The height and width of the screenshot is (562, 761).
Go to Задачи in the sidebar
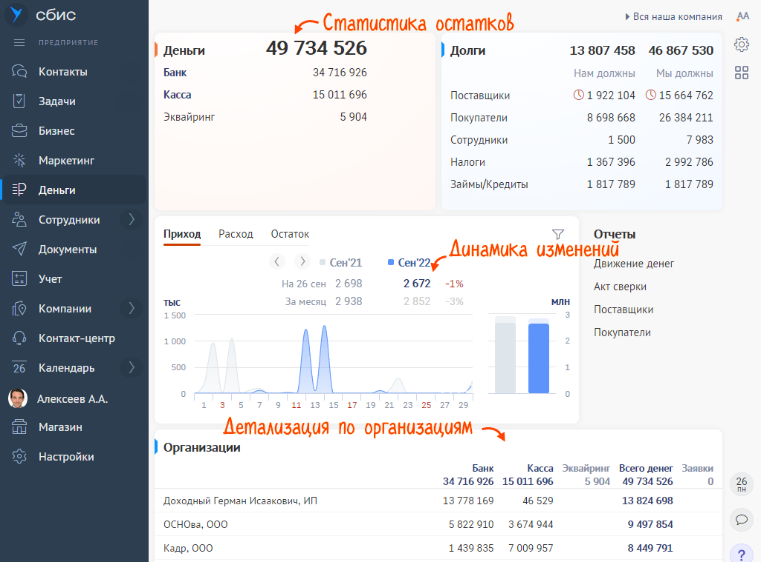point(56,101)
